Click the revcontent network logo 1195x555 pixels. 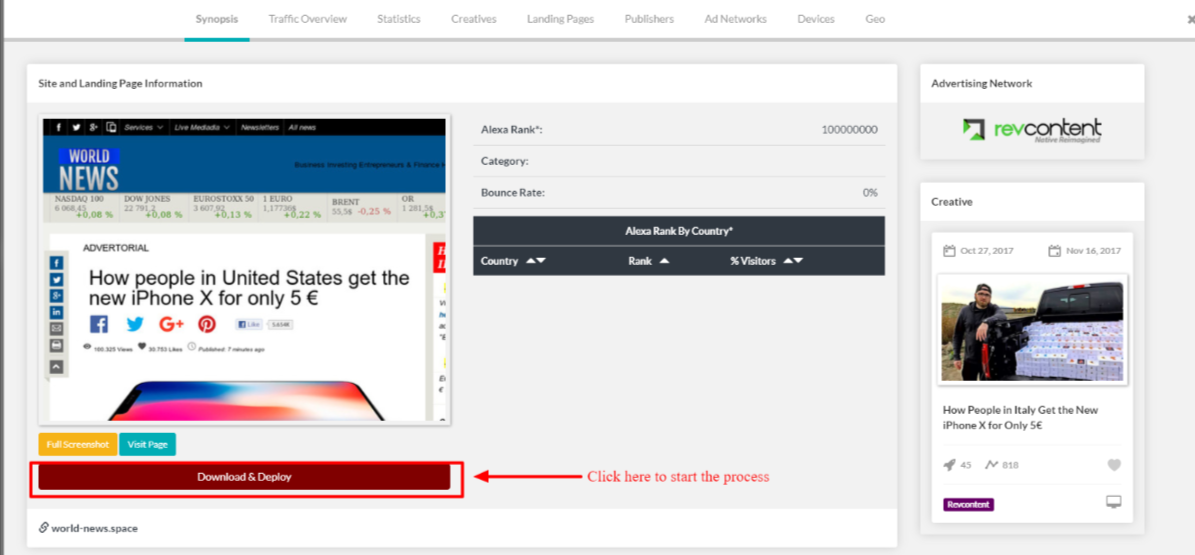(1032, 130)
